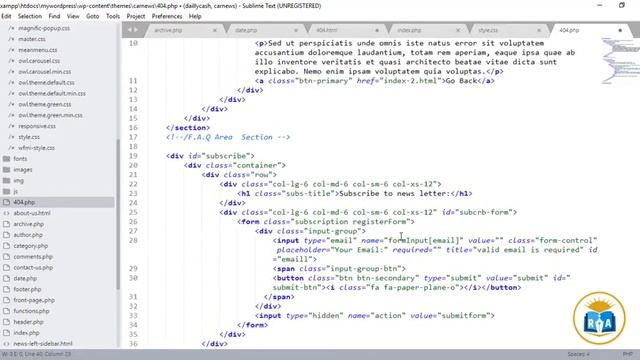Image resolution: width=640 pixels, height=360 pixels.
Task: Close the style.css tab
Action: click(539, 30)
